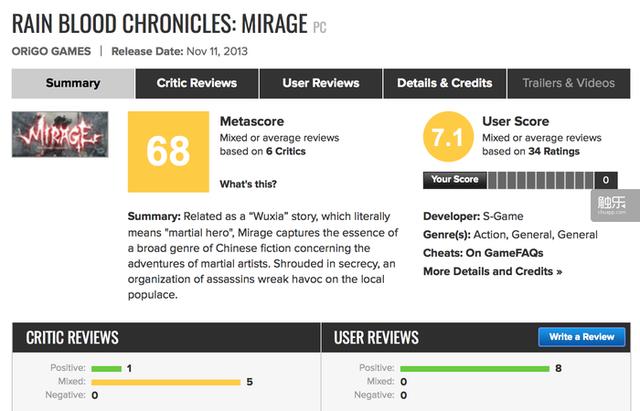Switch to the Summary tab
The image size is (640, 411).
point(73,83)
